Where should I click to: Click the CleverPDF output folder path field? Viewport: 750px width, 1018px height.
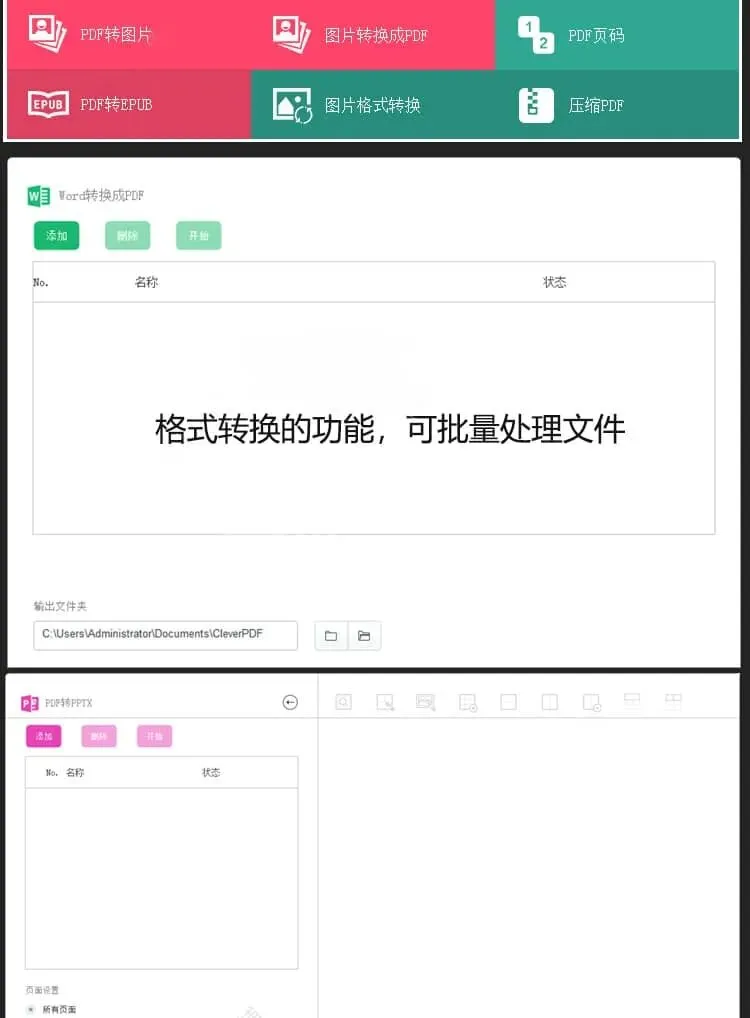[166, 635]
